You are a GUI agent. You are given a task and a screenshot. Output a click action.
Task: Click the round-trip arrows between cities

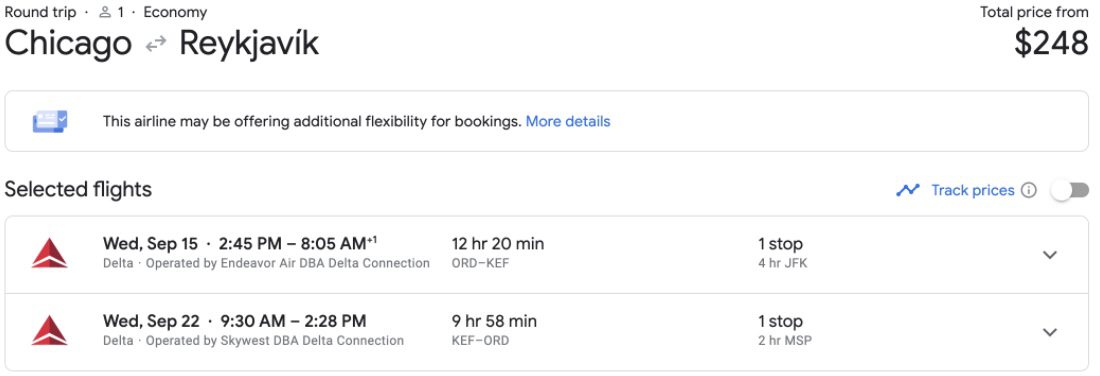coord(155,44)
